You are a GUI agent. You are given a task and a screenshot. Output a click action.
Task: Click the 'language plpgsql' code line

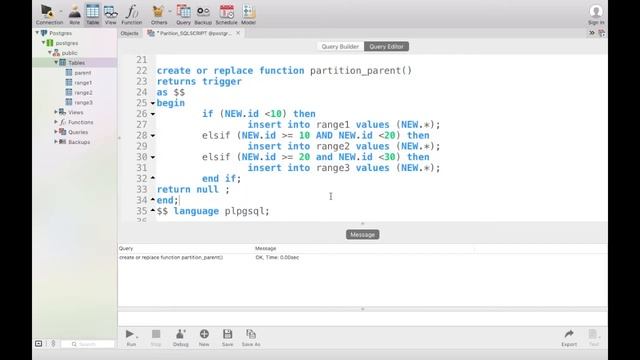[x=213, y=211]
